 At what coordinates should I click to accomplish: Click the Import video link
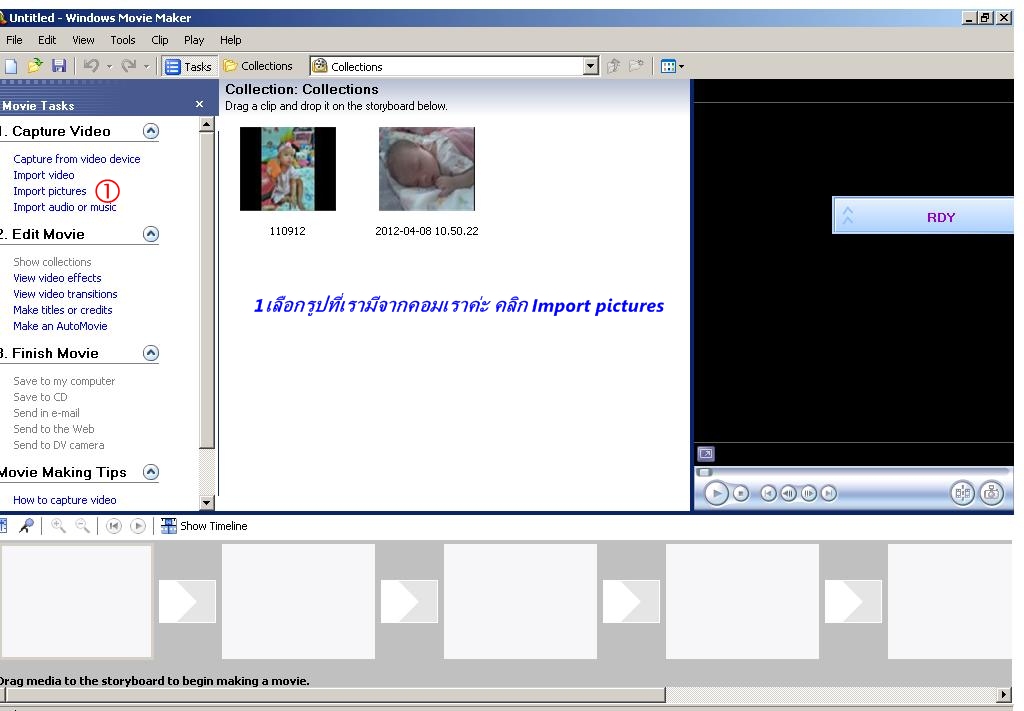(x=44, y=175)
